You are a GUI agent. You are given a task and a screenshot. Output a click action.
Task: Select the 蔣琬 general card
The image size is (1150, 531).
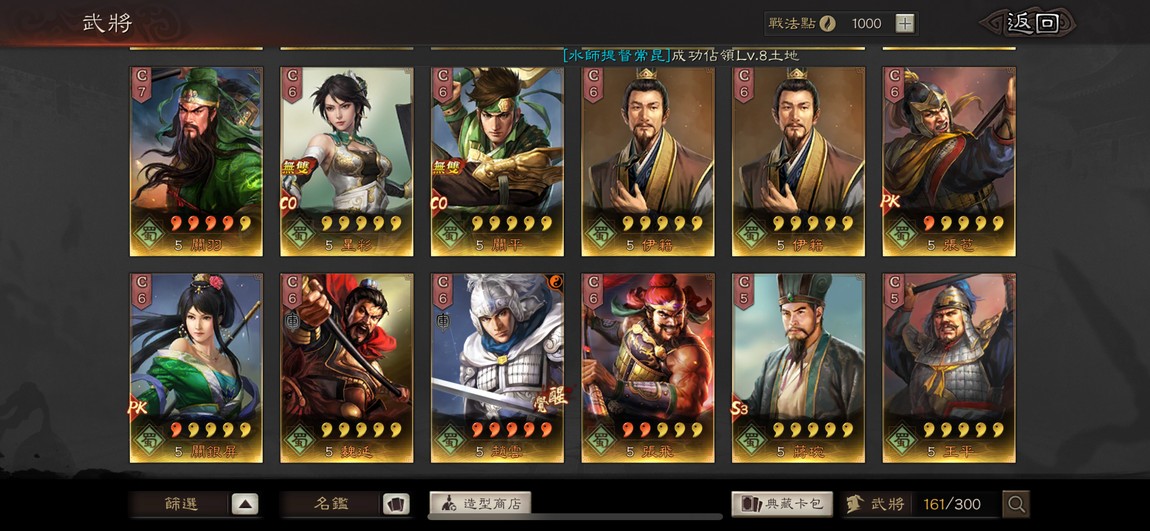799,368
